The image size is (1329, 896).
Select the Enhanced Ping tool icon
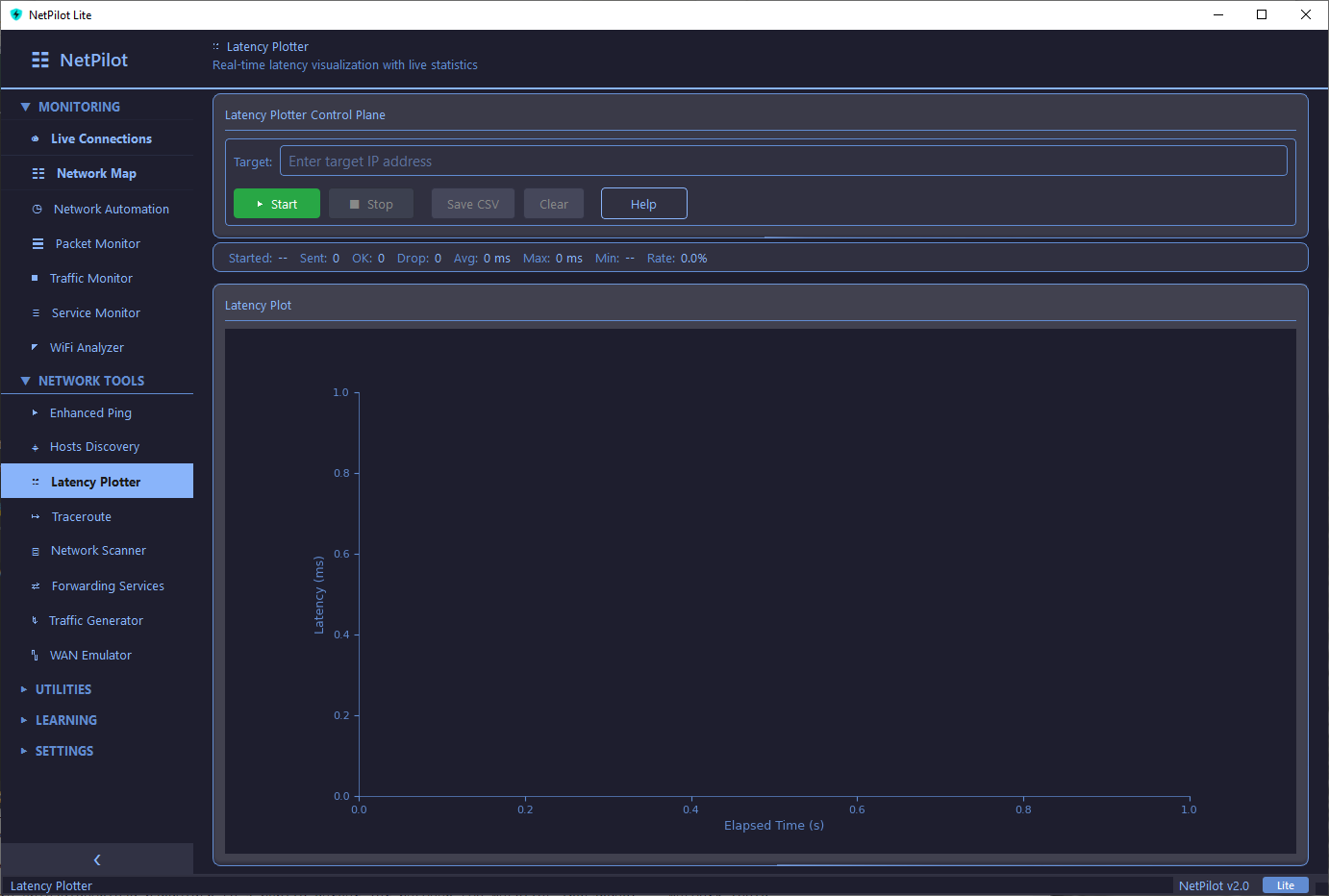[34, 412]
